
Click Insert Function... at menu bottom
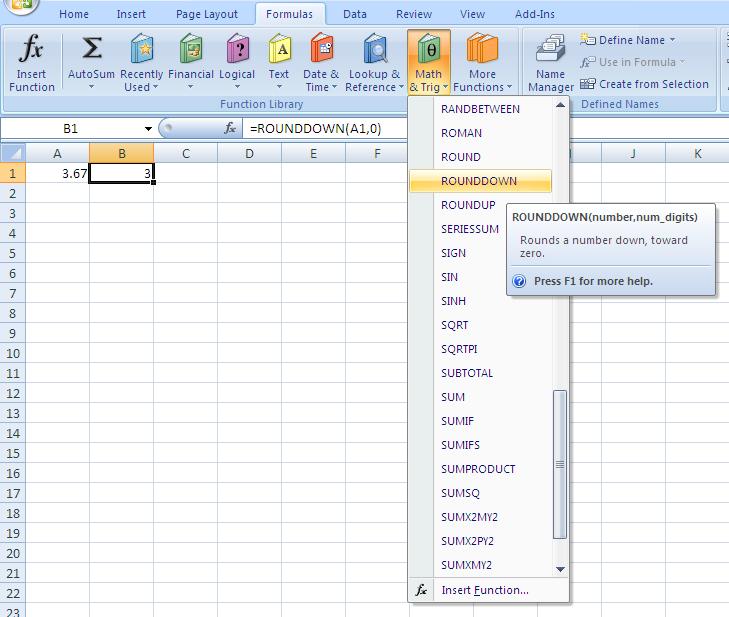coord(488,590)
